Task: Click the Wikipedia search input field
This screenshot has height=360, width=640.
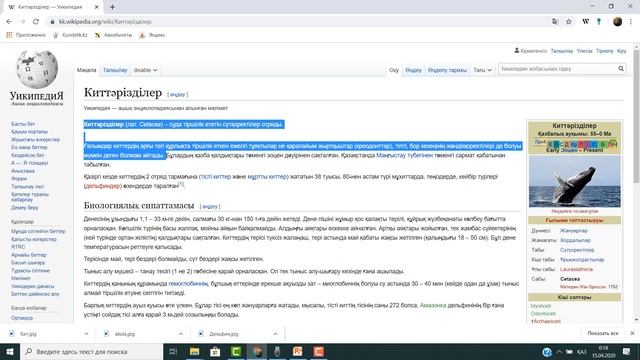Action: (557, 69)
